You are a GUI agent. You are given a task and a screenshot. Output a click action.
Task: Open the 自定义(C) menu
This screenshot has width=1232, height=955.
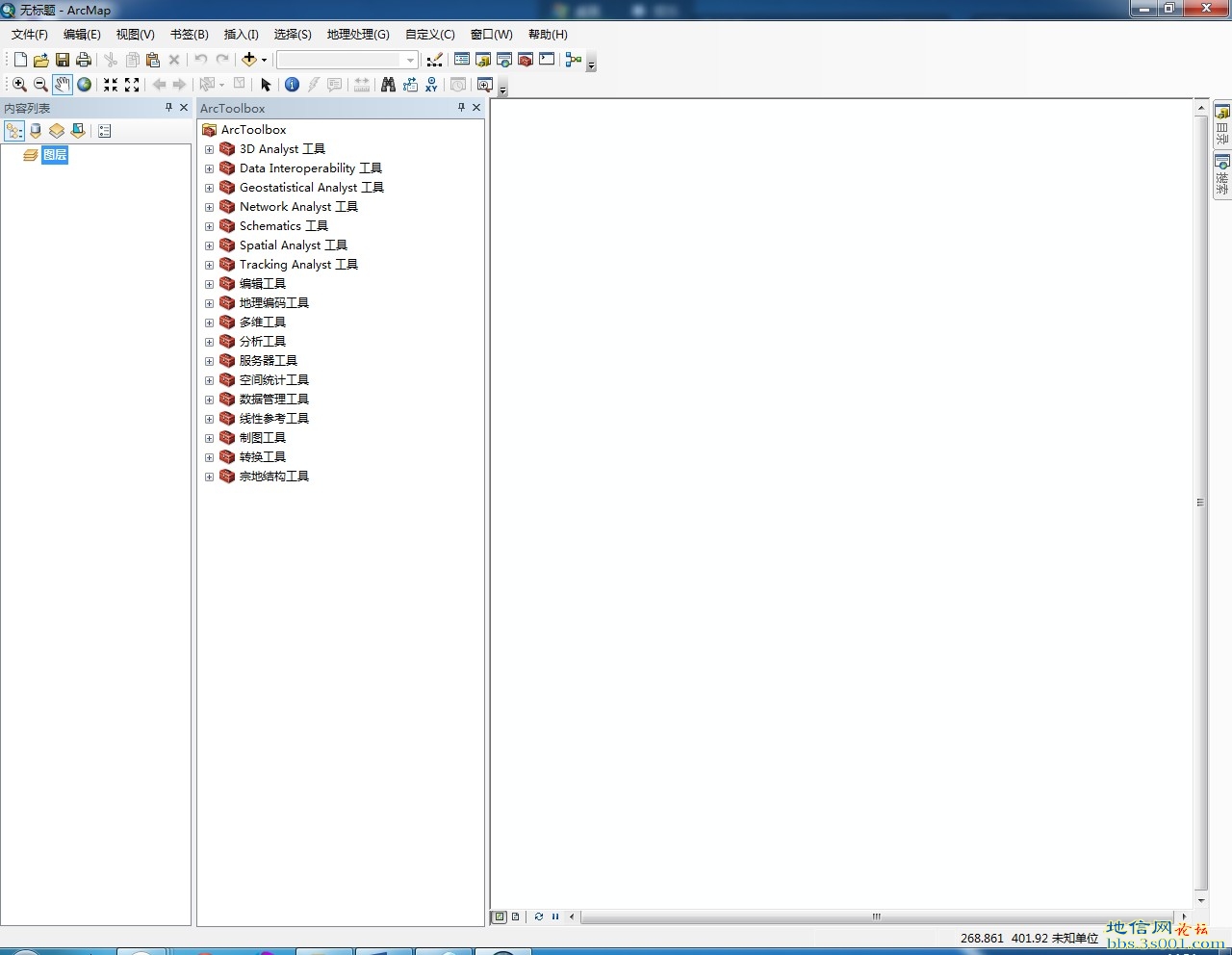[x=430, y=34]
